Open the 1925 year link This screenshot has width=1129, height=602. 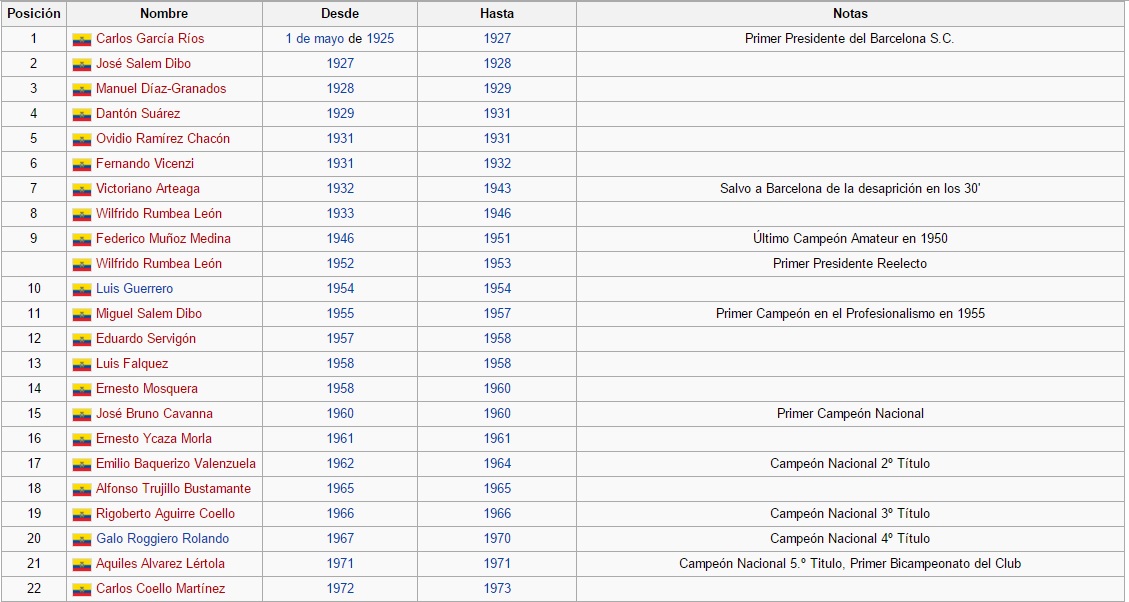[380, 39]
